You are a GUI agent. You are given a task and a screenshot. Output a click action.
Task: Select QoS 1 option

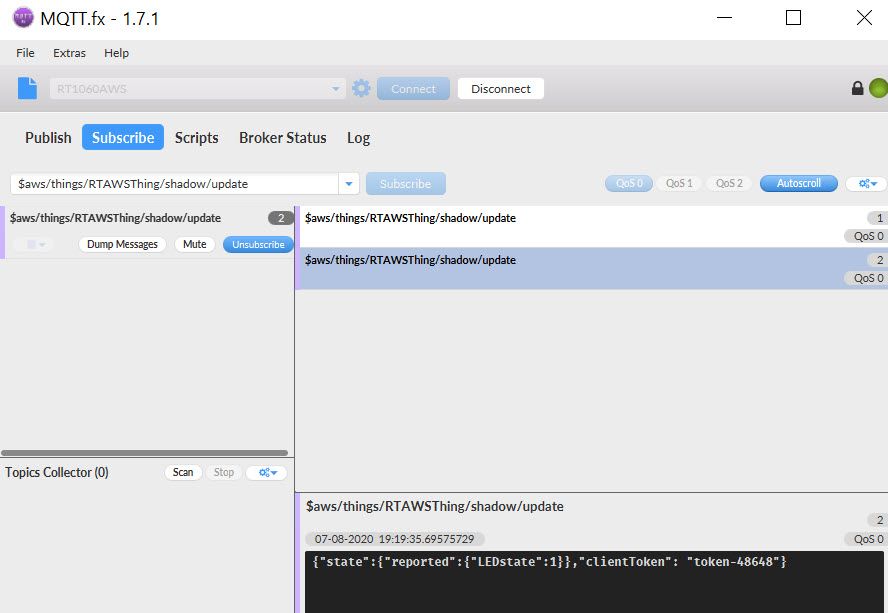pos(679,184)
